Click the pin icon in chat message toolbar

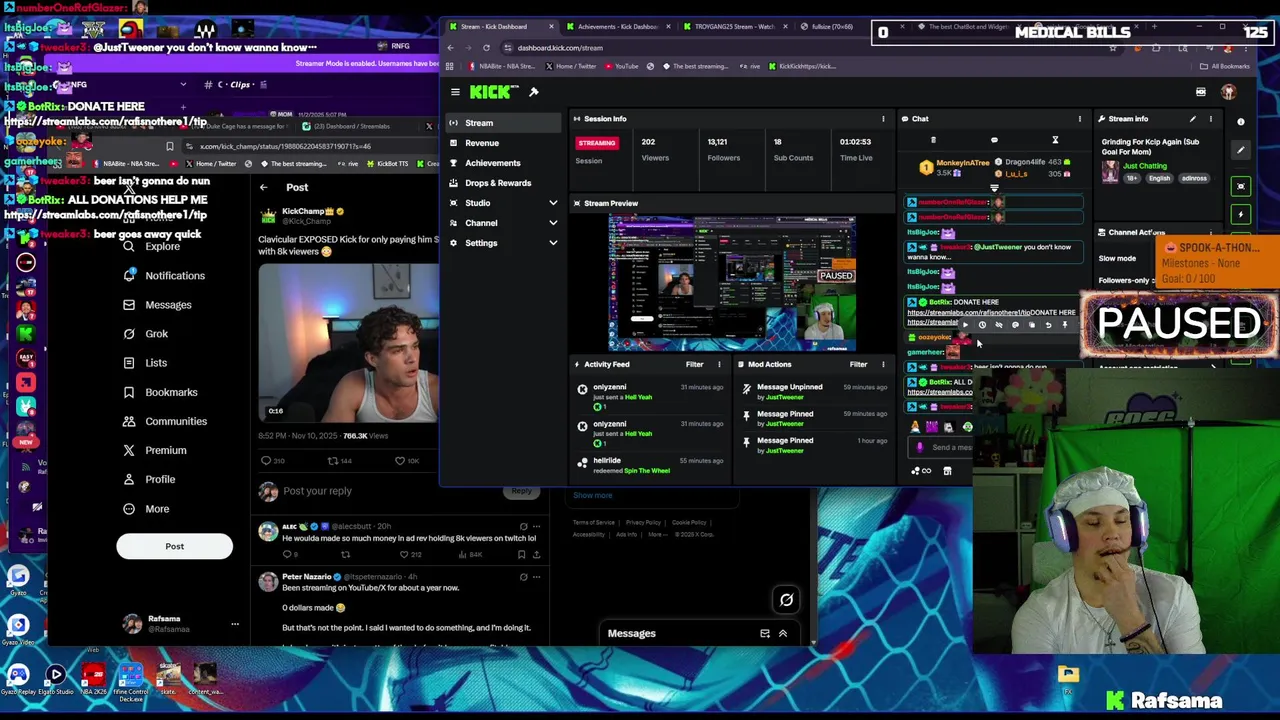1065,325
